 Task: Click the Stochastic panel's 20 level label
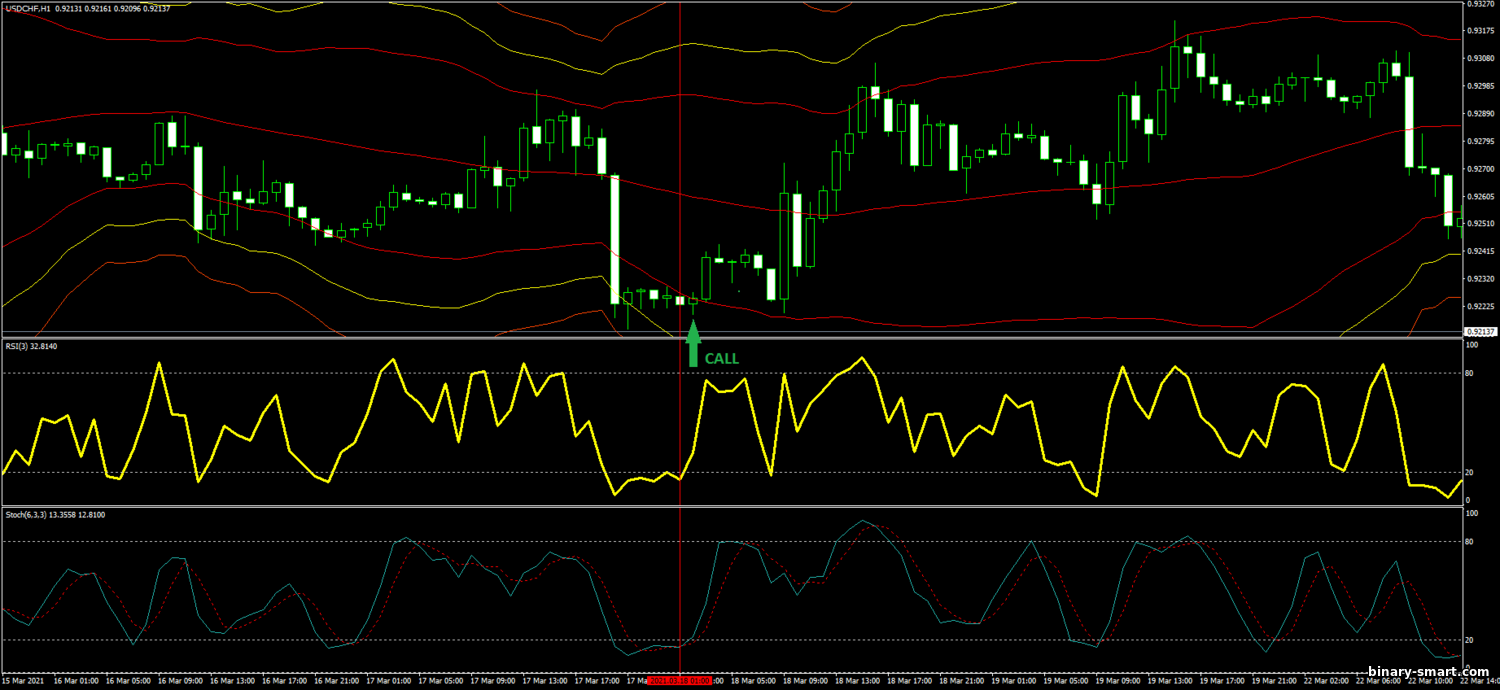[1471, 640]
